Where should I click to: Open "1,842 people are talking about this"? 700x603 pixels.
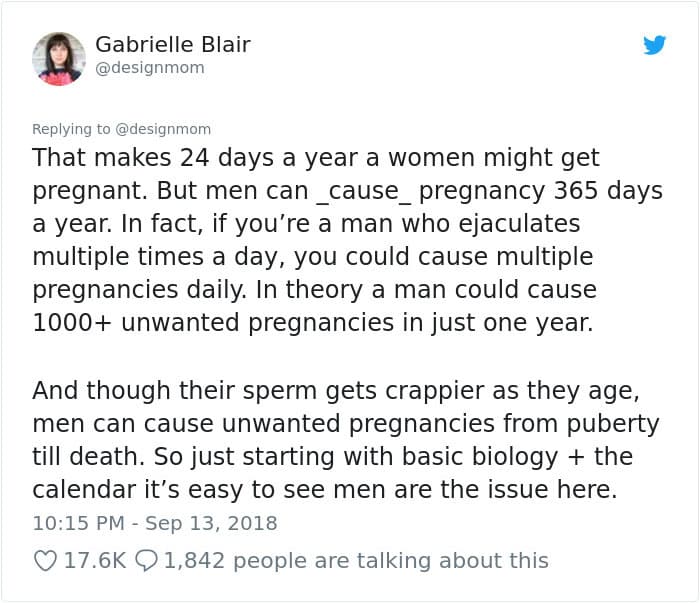pyautogui.click(x=356, y=561)
